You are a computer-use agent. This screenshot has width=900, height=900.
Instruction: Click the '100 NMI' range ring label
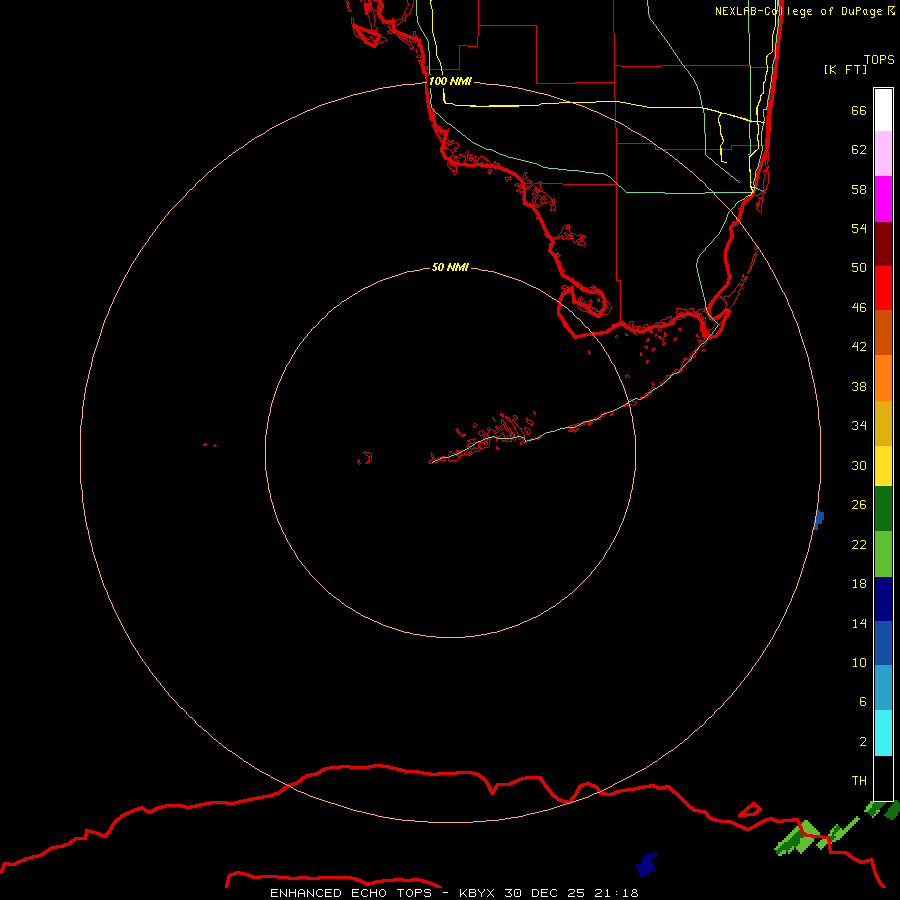pos(450,81)
